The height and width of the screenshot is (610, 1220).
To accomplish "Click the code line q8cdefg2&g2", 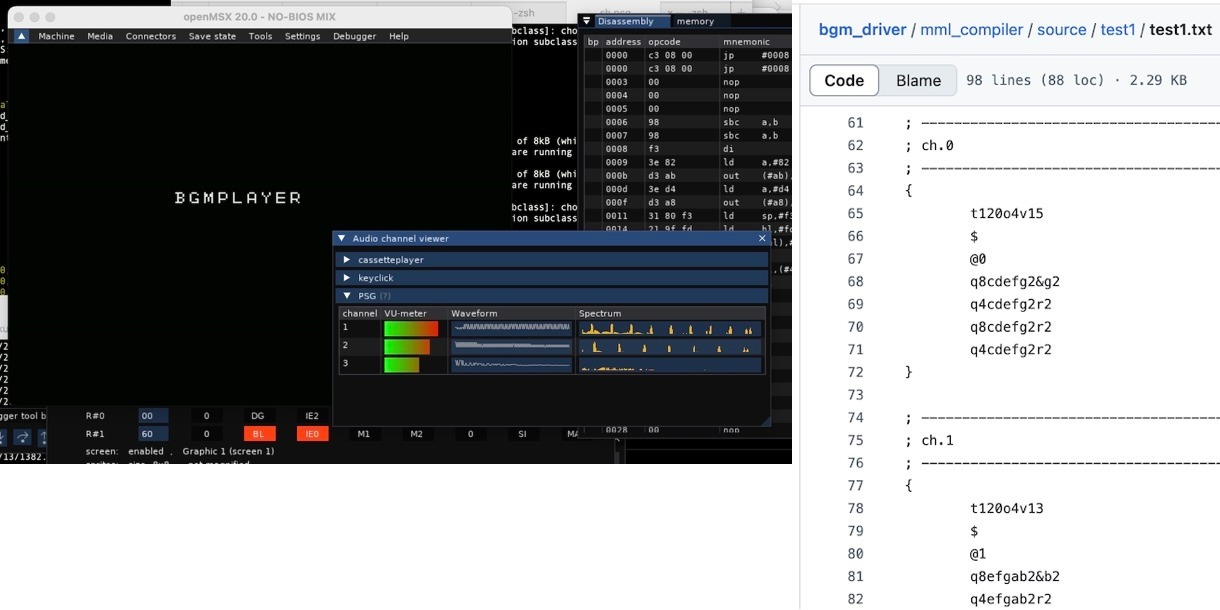I will click(x=1015, y=282).
